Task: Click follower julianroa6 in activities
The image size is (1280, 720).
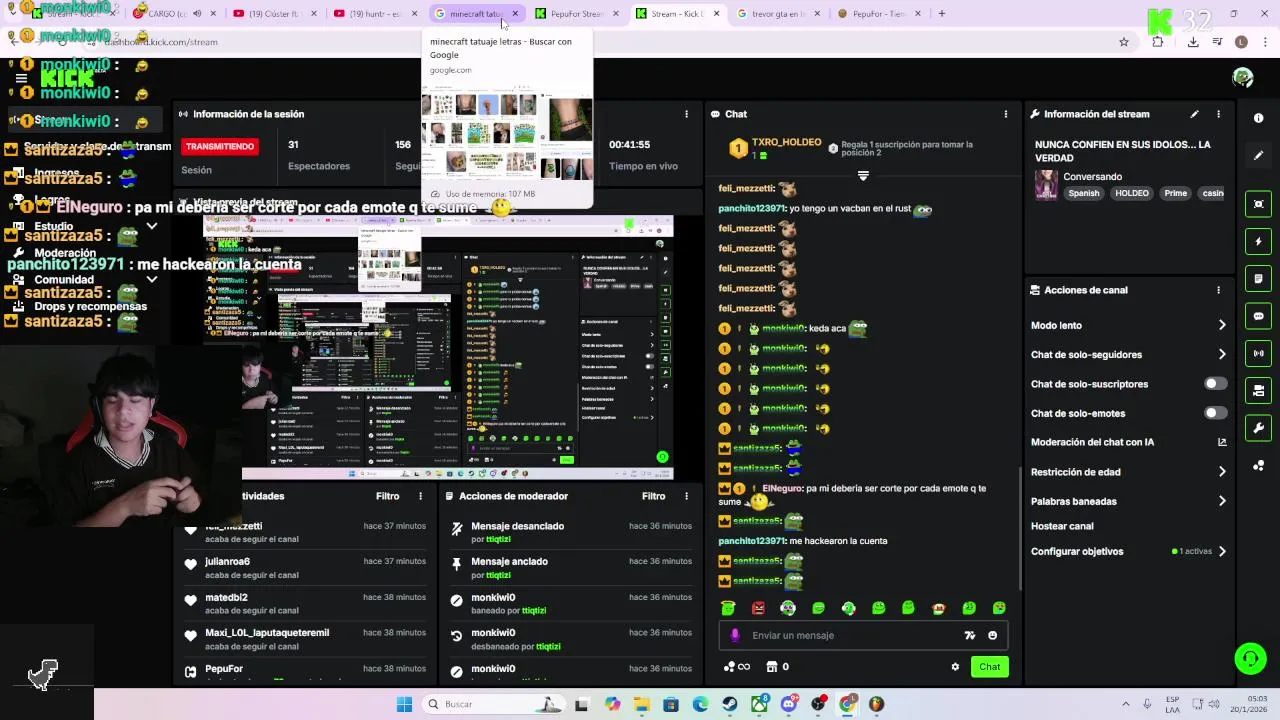Action: (x=227, y=562)
